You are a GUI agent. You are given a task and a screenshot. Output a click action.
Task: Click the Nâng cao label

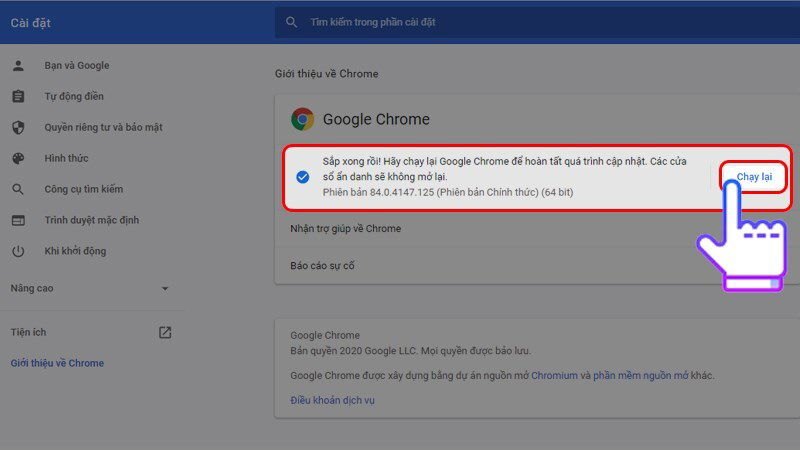coord(32,288)
